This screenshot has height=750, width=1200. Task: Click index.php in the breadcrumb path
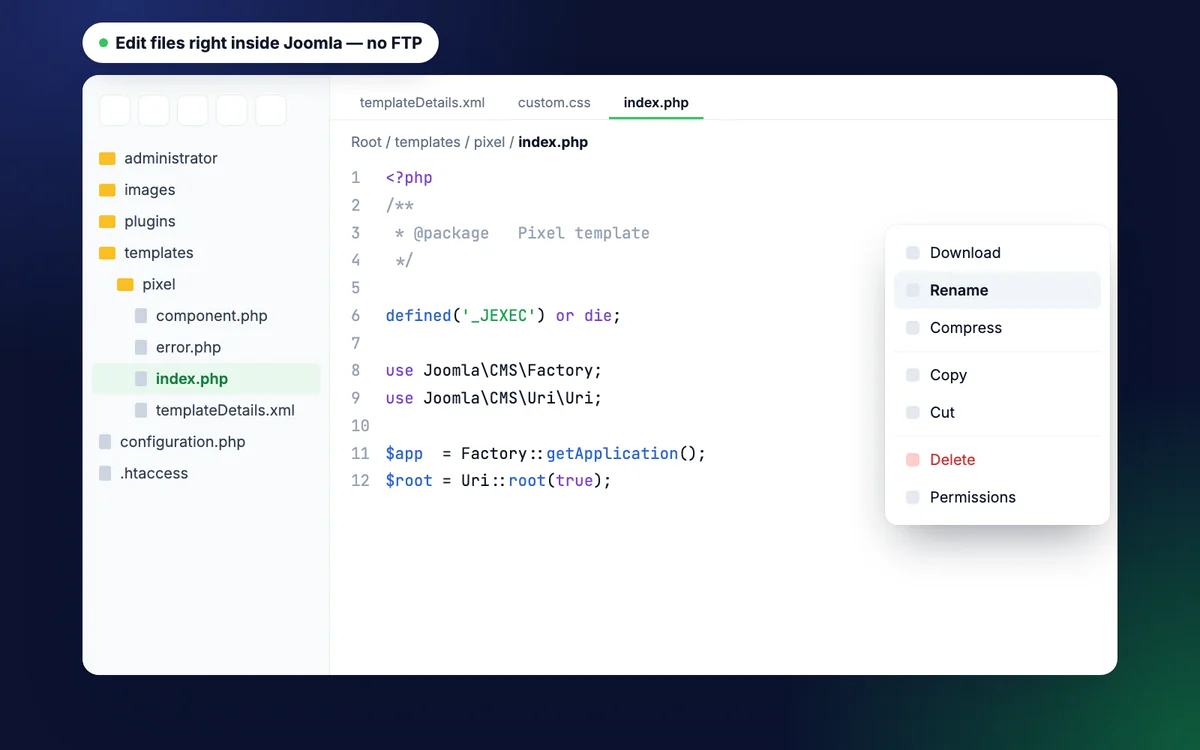pyautogui.click(x=553, y=142)
